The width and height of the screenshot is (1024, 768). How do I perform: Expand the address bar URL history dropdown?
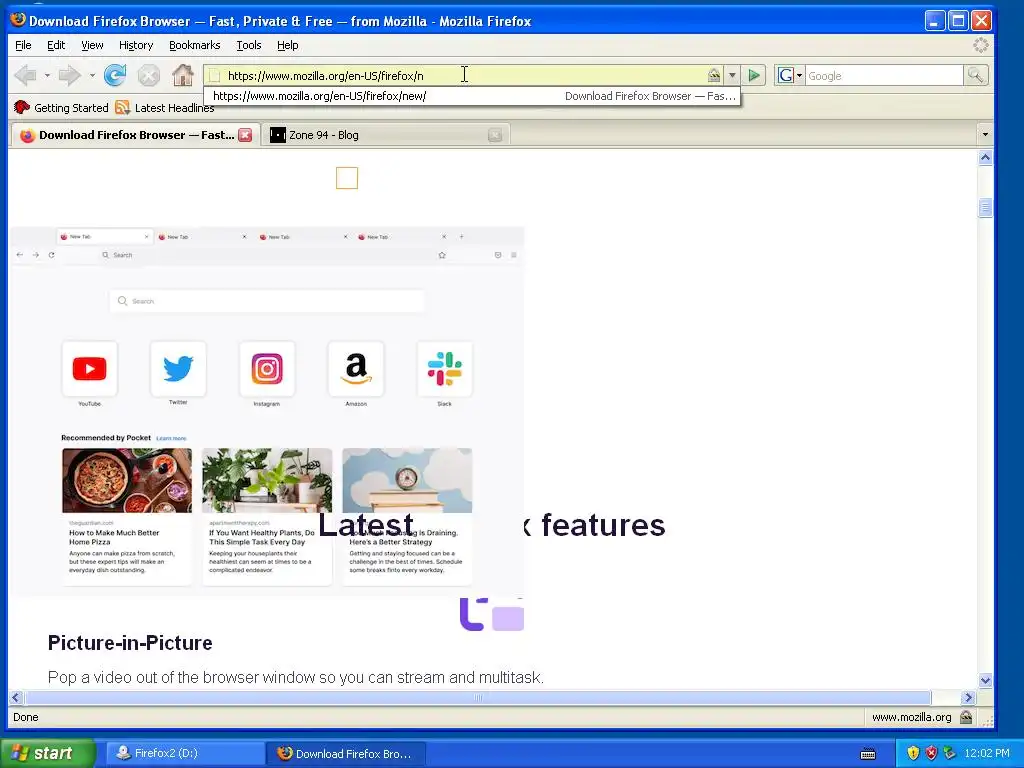(732, 76)
